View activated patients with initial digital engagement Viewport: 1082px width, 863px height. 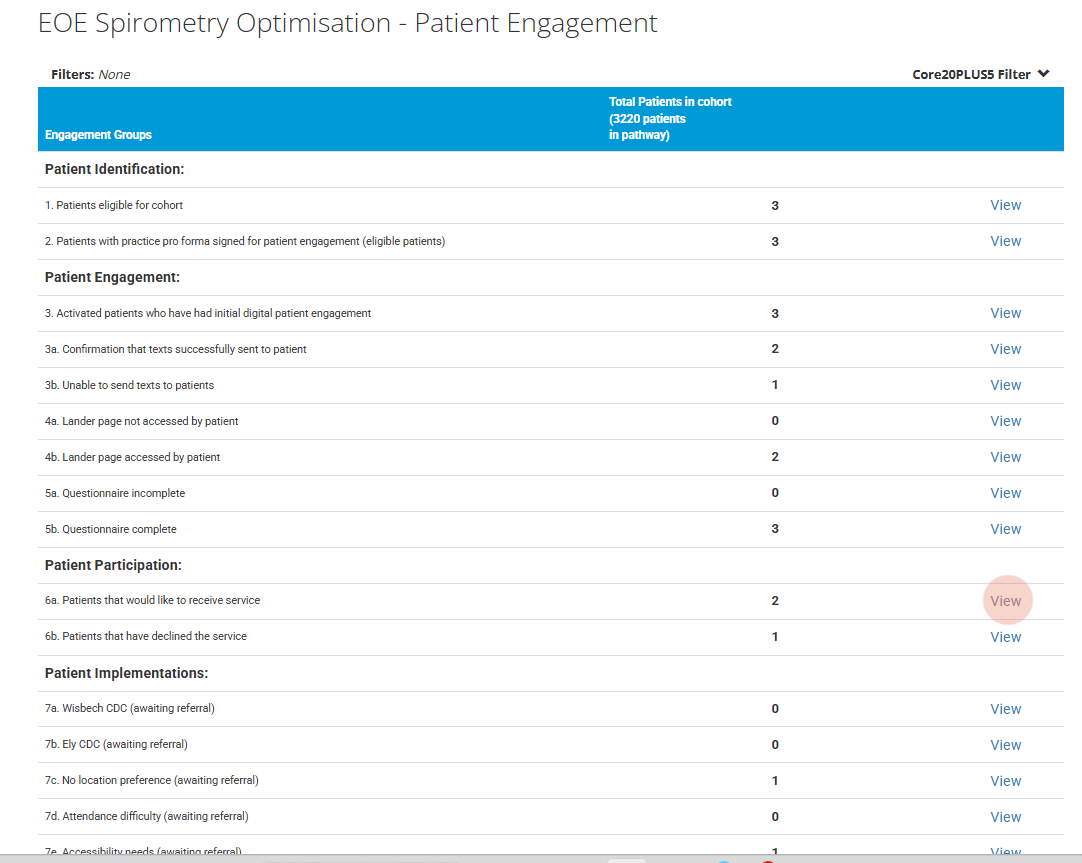(x=1005, y=313)
